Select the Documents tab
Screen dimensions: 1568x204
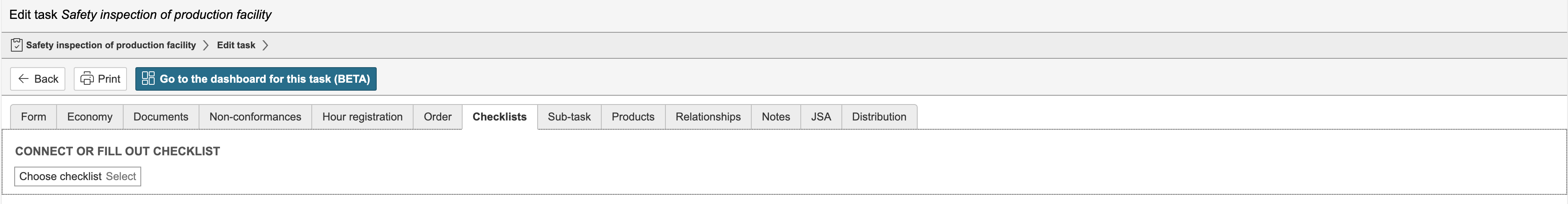tap(160, 117)
